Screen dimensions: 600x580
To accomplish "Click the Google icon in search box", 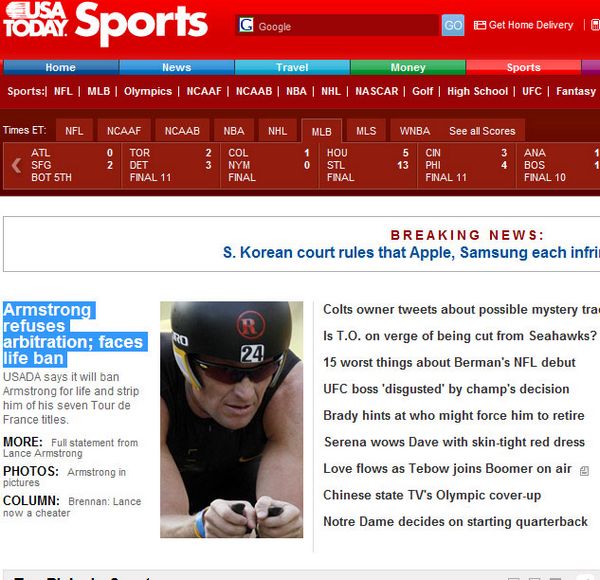I will [x=246, y=25].
